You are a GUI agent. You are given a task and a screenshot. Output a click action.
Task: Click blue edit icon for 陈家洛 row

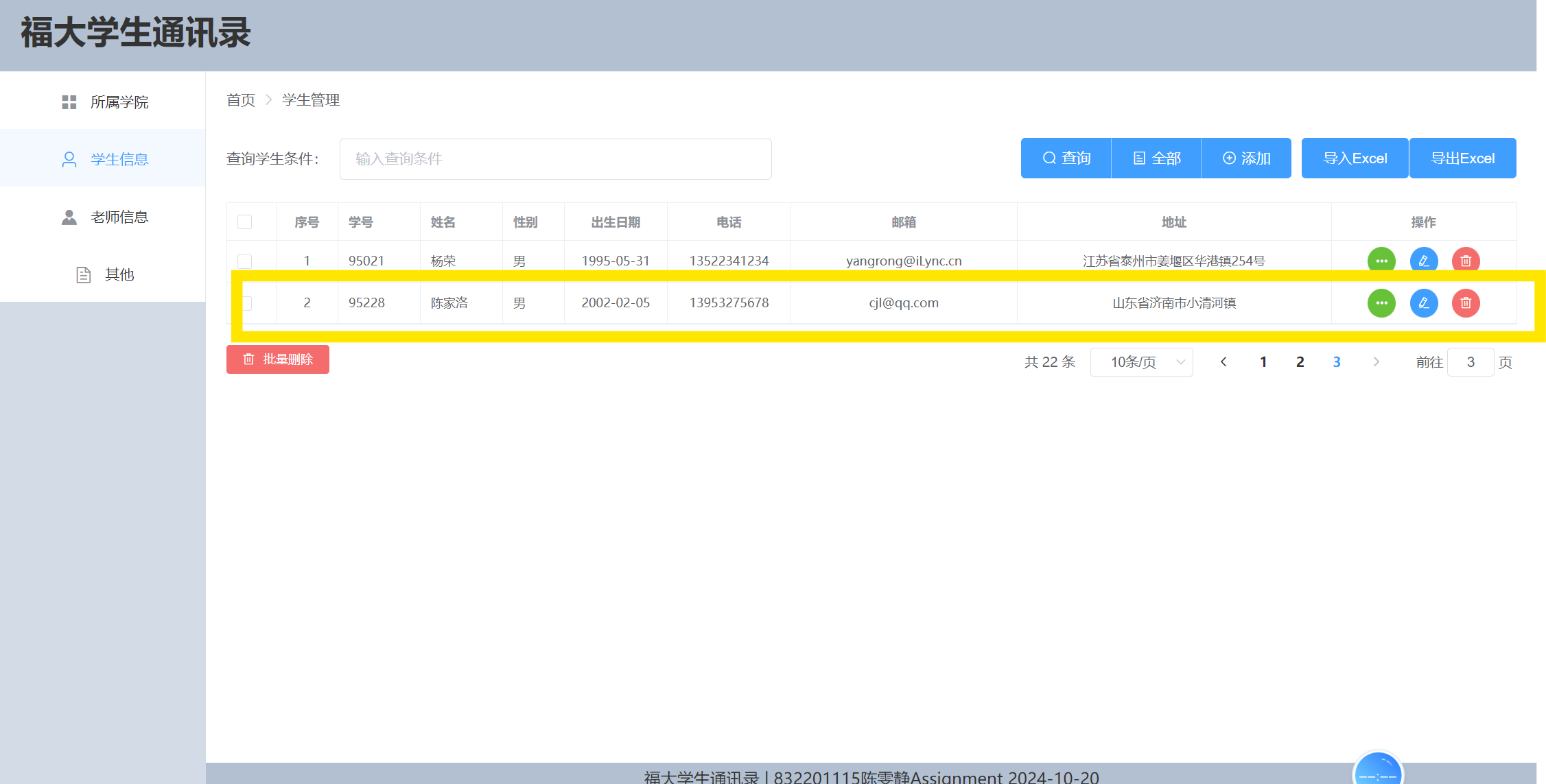1424,302
